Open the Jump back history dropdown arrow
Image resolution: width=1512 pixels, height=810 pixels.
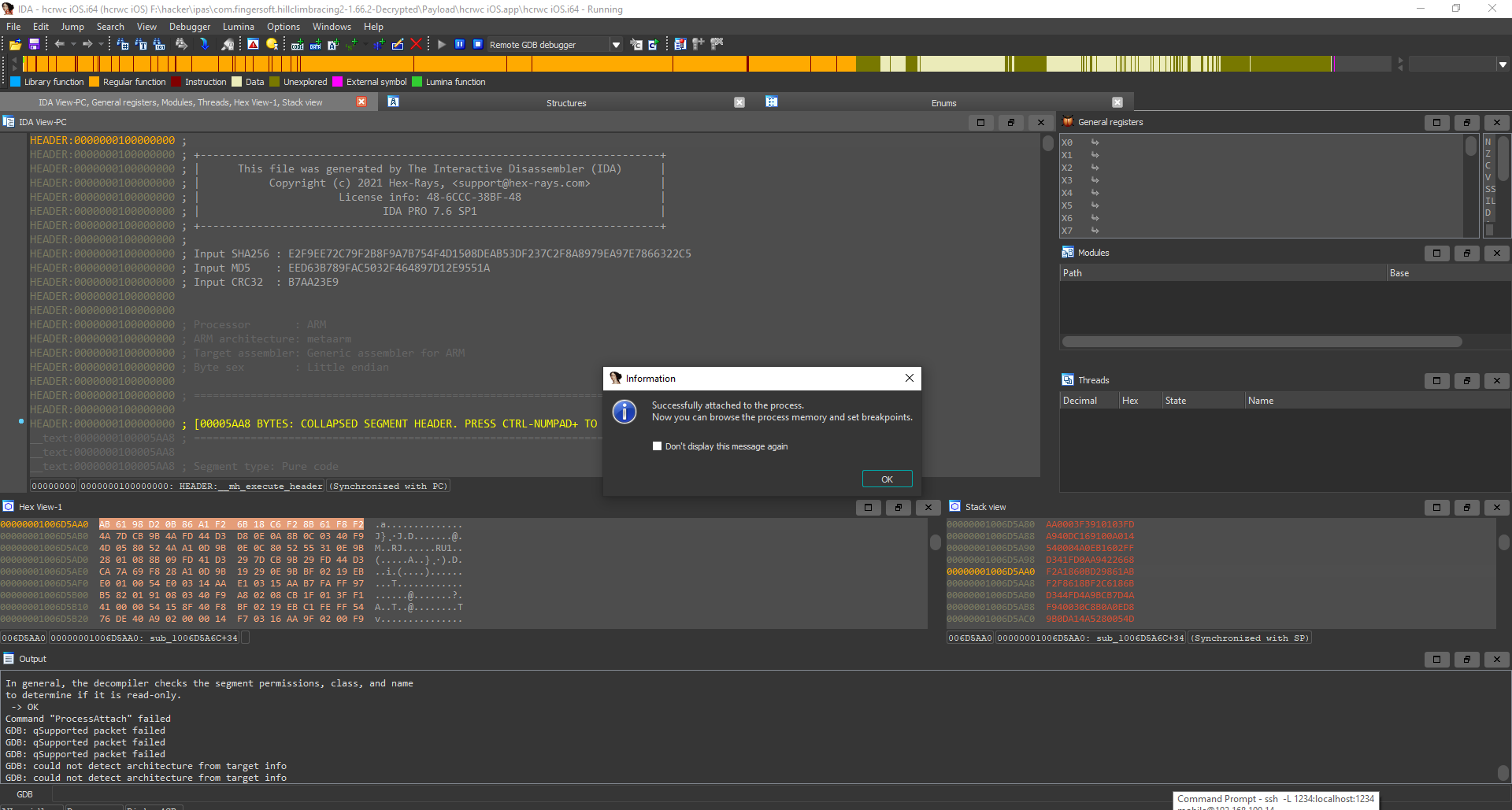pyautogui.click(x=73, y=45)
